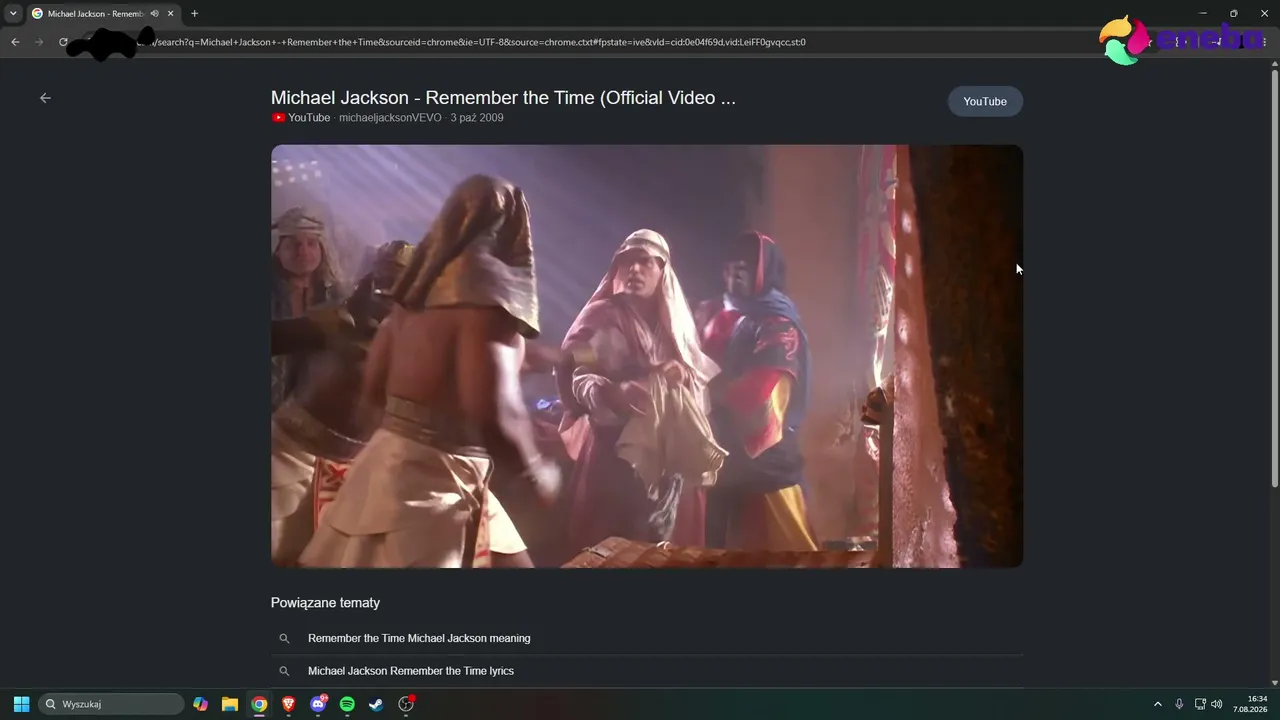
Task: Open the tab search dropdown arrow
Action: 13,14
